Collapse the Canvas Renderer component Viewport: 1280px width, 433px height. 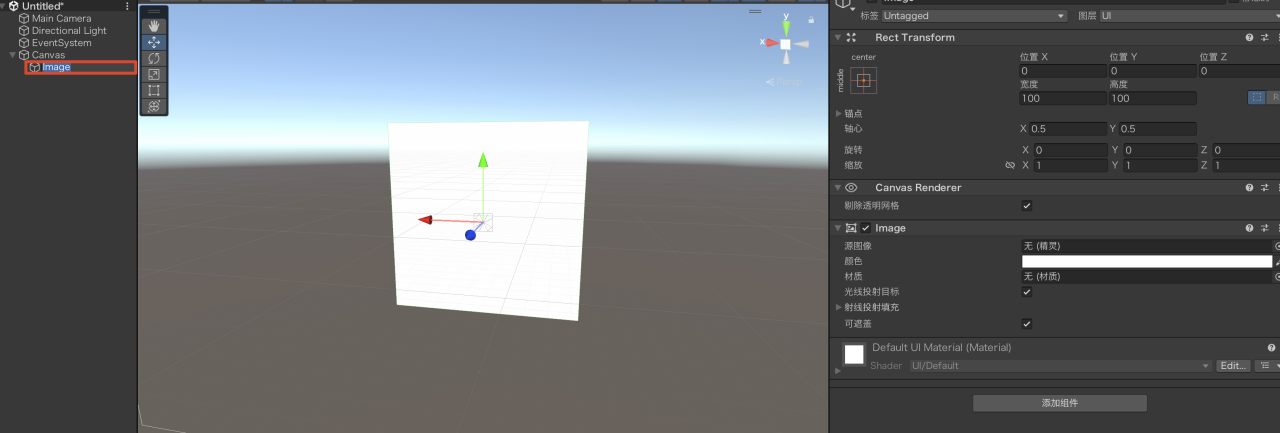click(837, 187)
